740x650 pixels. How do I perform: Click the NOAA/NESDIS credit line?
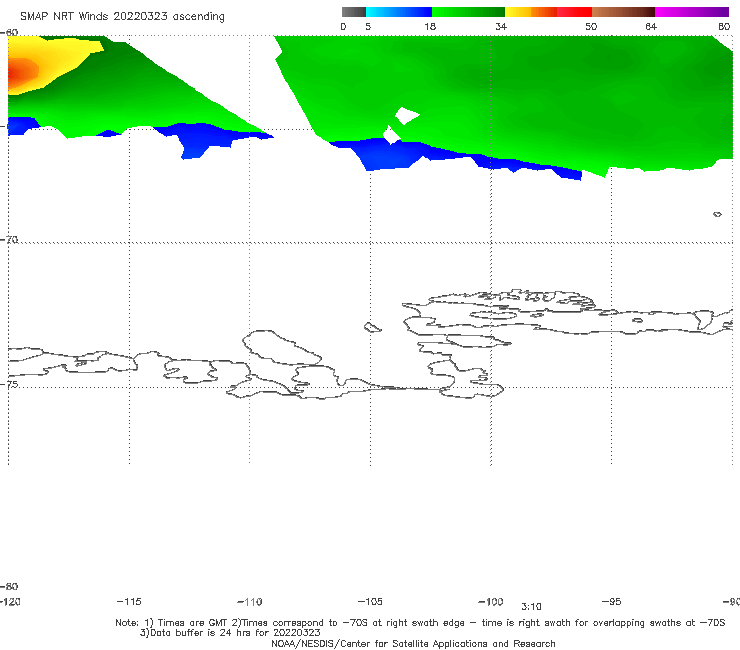click(x=413, y=643)
